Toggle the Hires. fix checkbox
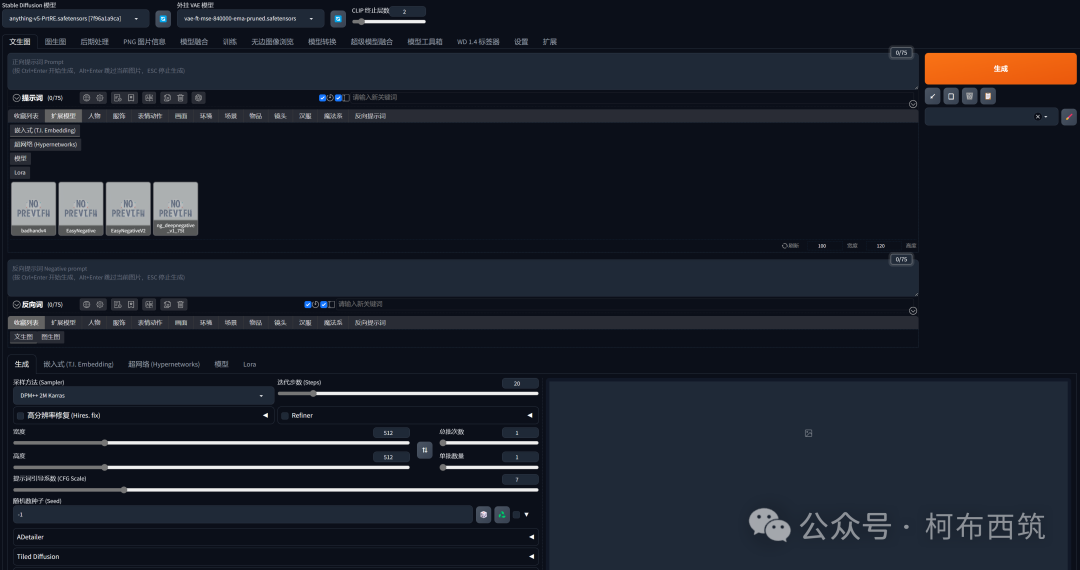Viewport: 1080px width, 570px height. pyautogui.click(x=21, y=416)
